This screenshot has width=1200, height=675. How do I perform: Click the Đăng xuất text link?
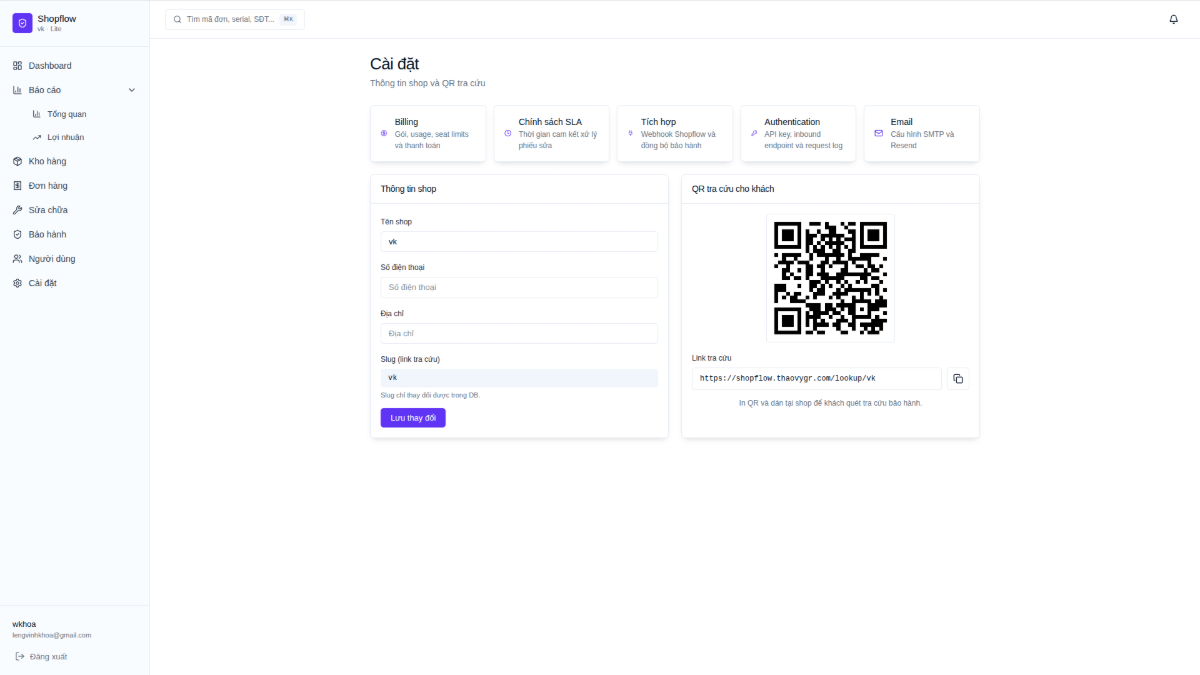[x=48, y=657]
